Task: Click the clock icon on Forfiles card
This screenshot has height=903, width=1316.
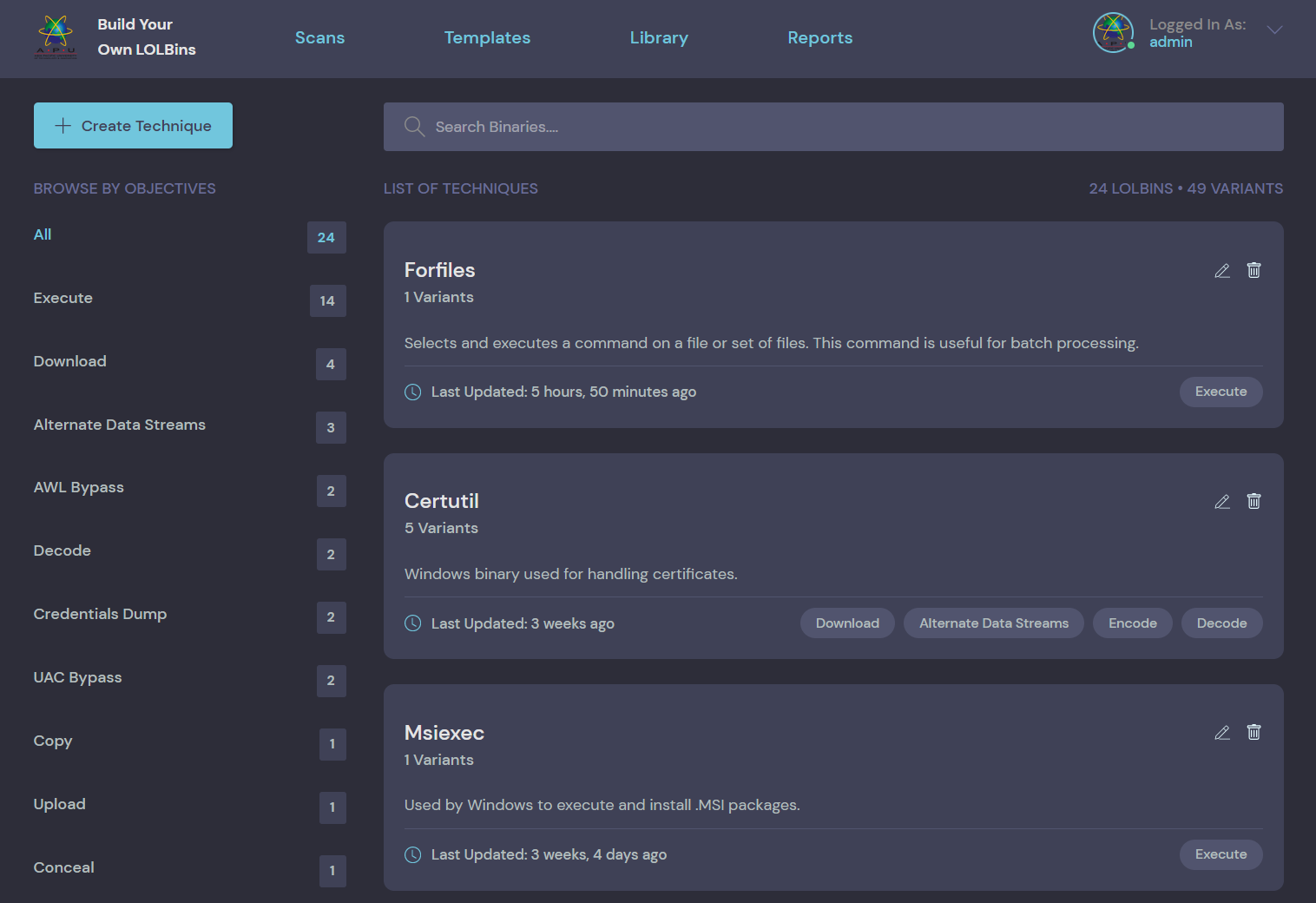Action: (x=413, y=392)
